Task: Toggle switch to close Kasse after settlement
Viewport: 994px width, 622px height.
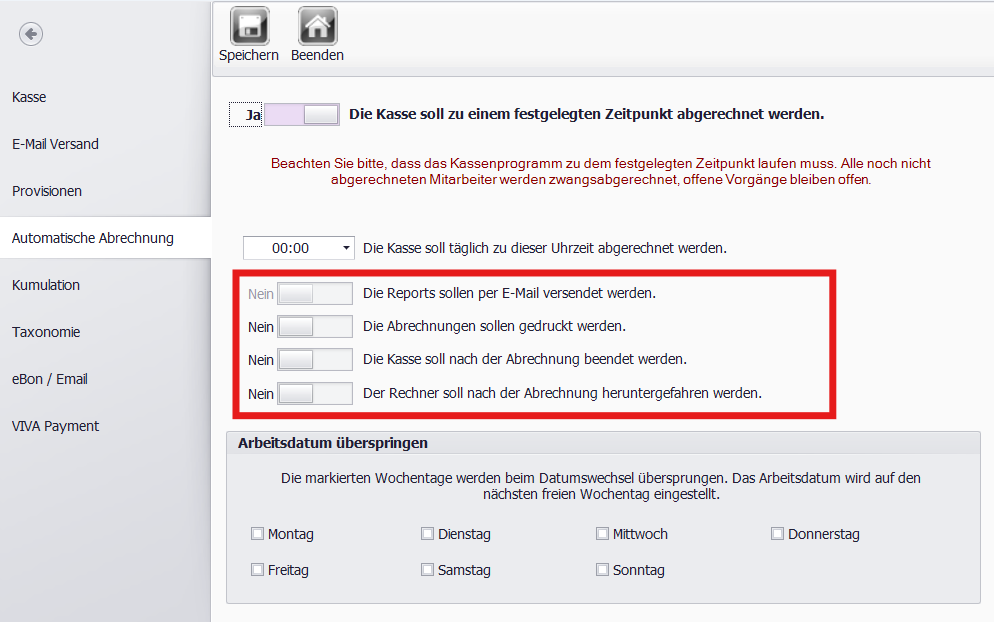Action: 314,360
